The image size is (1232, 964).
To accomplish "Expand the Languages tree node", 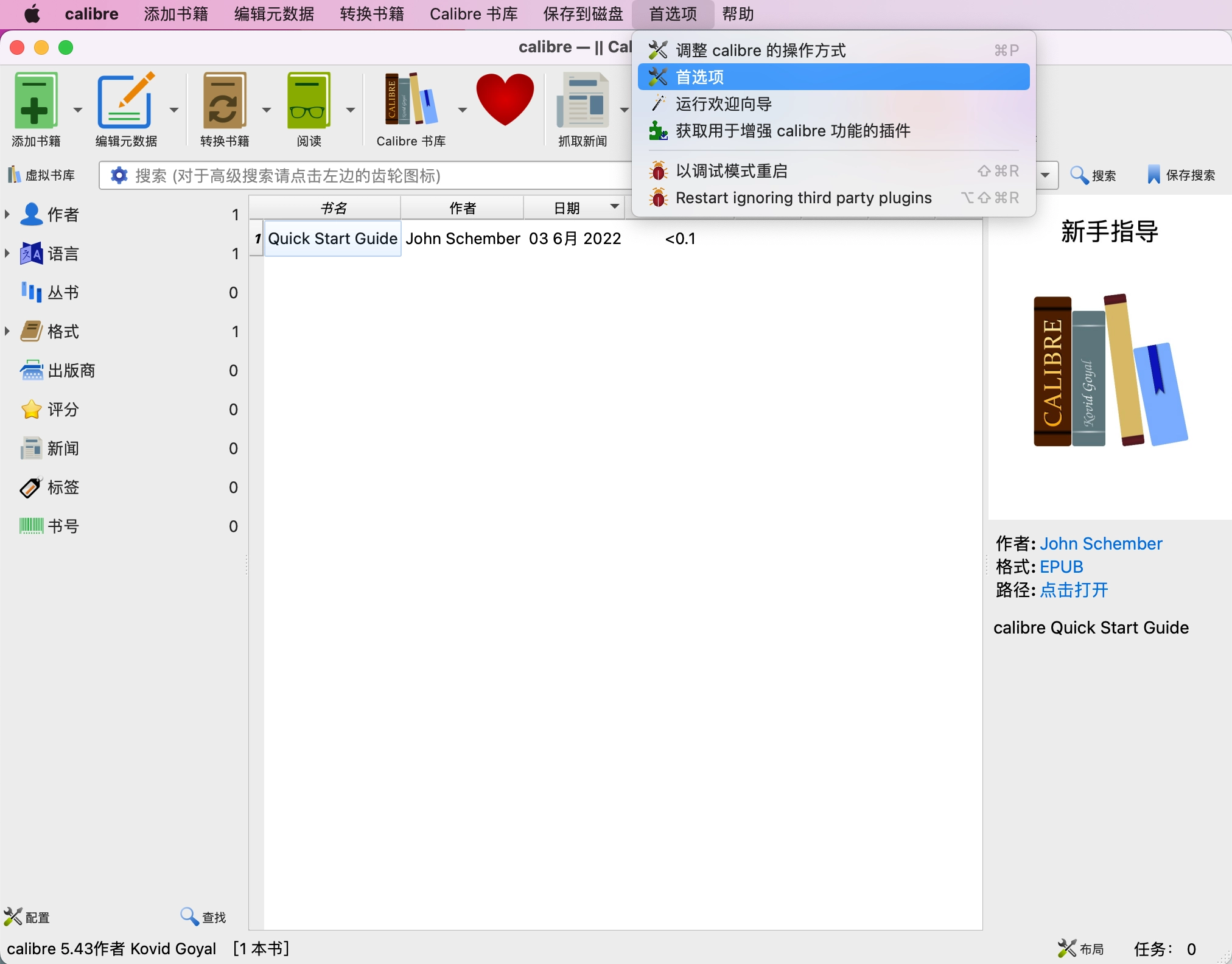I will point(7,253).
